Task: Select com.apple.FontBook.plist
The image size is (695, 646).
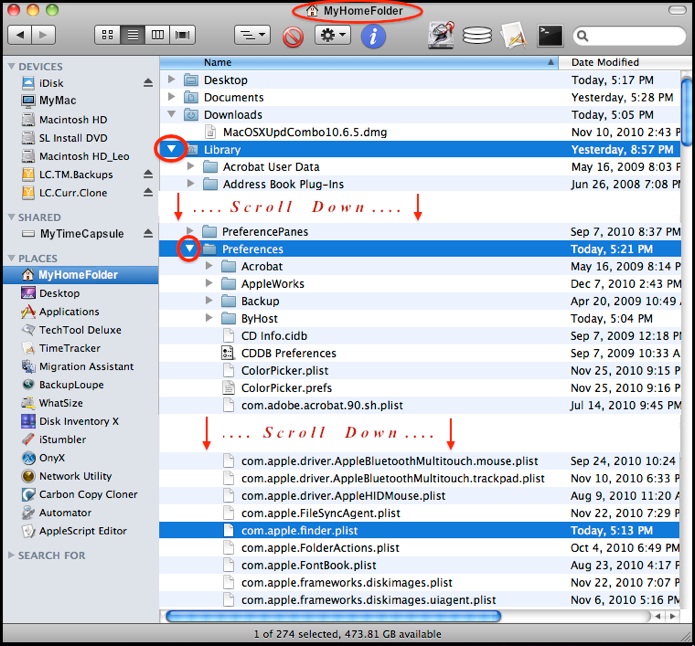Action: [308, 565]
